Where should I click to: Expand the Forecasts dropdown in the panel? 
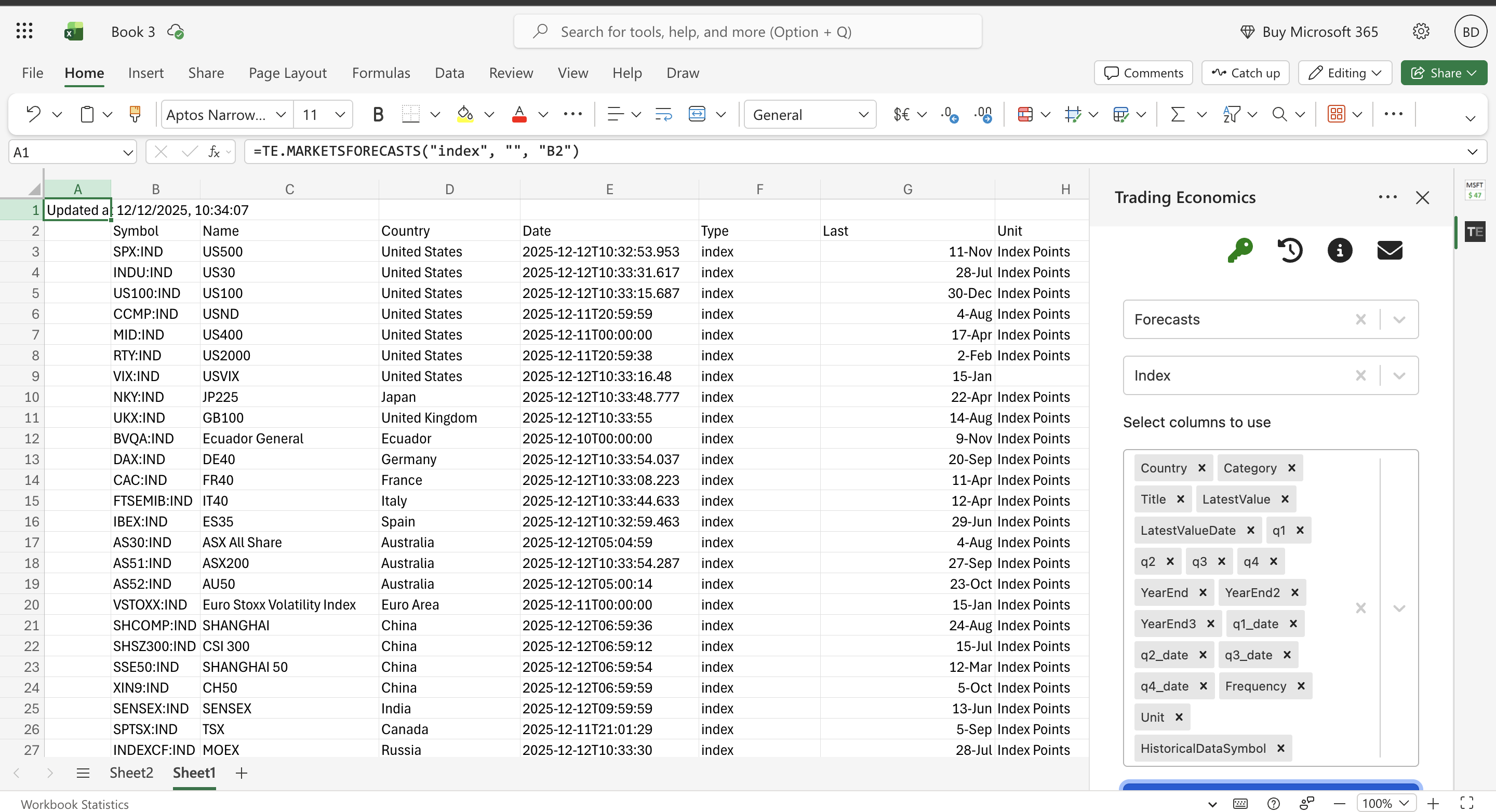pos(1399,319)
